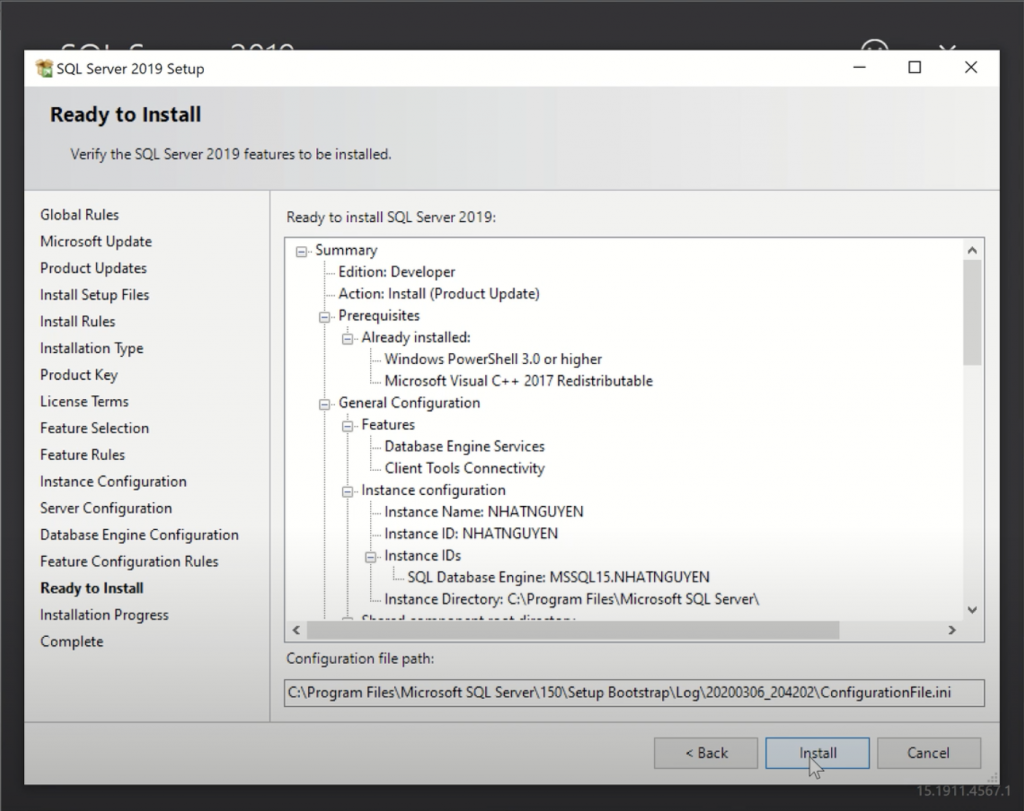Select the Installation Progress step
Viewport: 1024px width, 811px height.
coord(104,616)
